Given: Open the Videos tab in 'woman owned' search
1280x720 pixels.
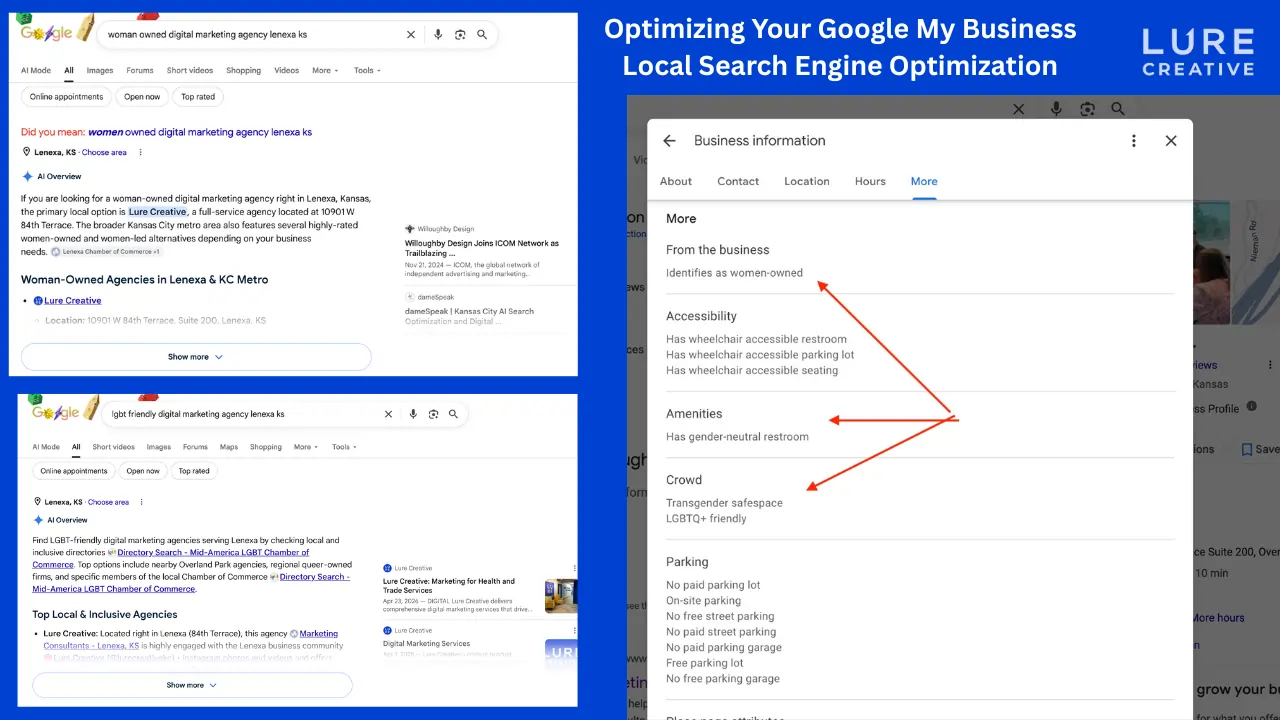Looking at the screenshot, I should (x=287, y=70).
